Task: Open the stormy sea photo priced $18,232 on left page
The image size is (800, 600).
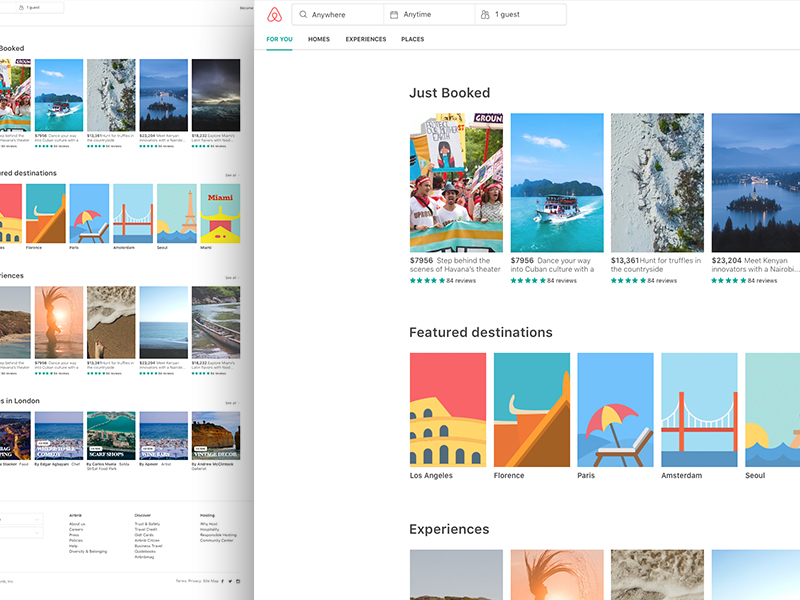Action: coord(216,95)
